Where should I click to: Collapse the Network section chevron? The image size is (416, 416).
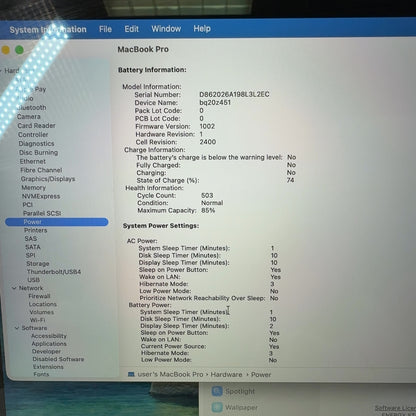(x=14, y=288)
